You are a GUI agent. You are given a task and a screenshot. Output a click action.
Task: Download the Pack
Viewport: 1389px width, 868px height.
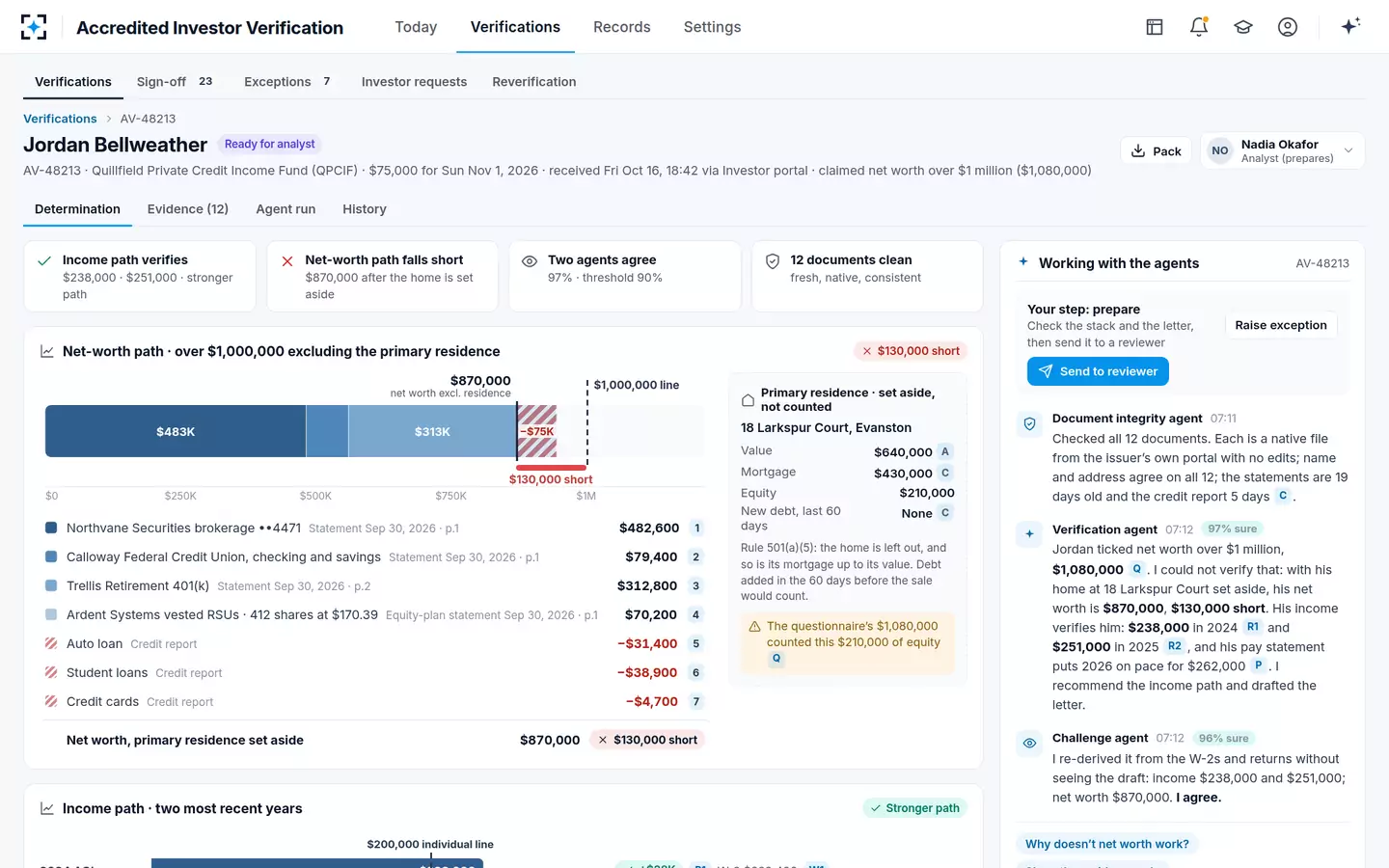(1156, 150)
